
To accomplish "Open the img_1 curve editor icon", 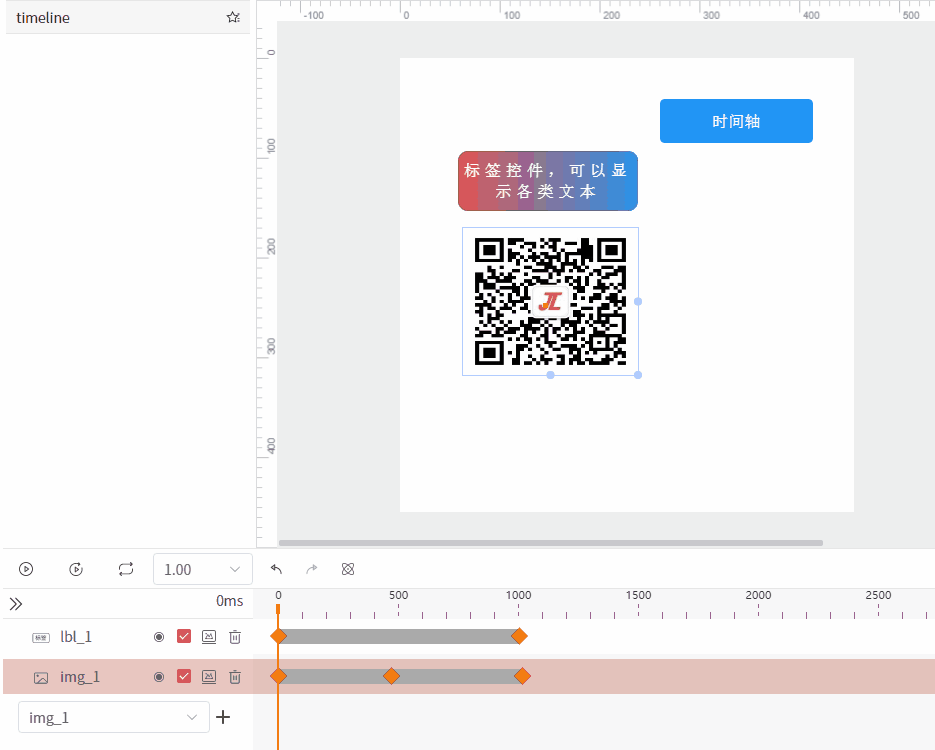I will (x=209, y=677).
